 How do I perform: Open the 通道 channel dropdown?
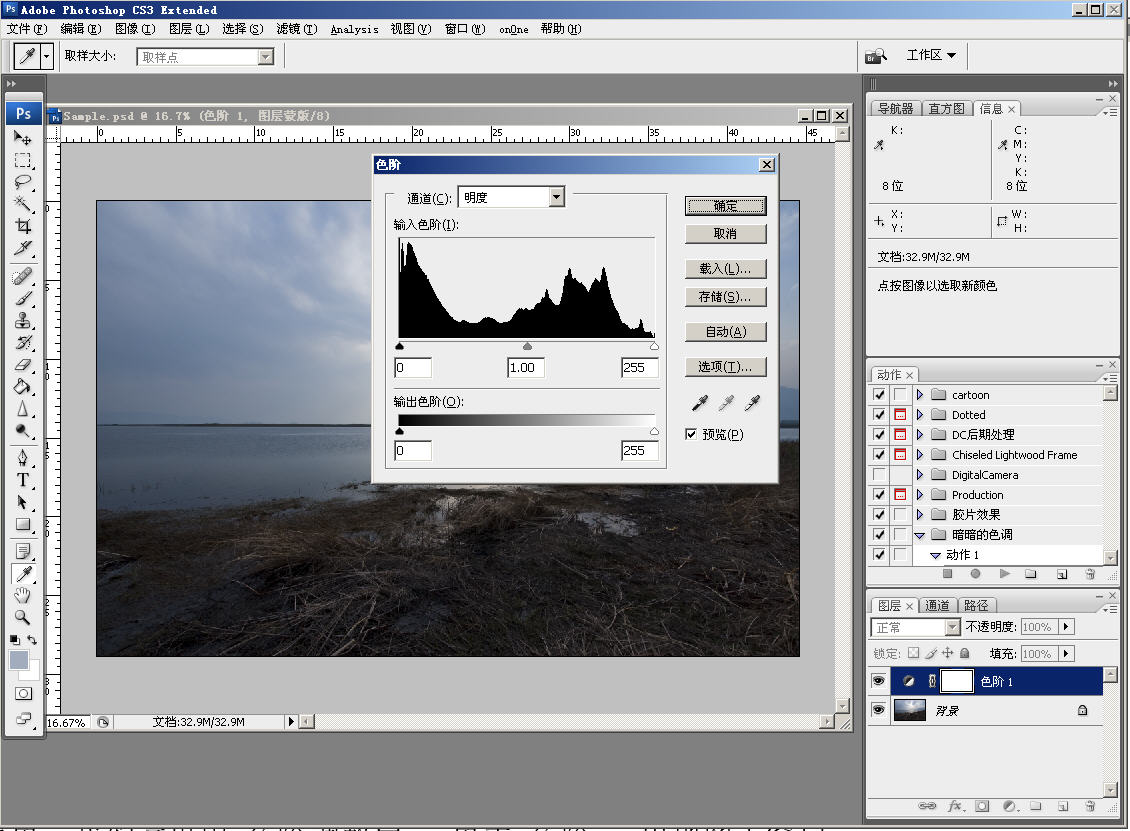coord(556,197)
